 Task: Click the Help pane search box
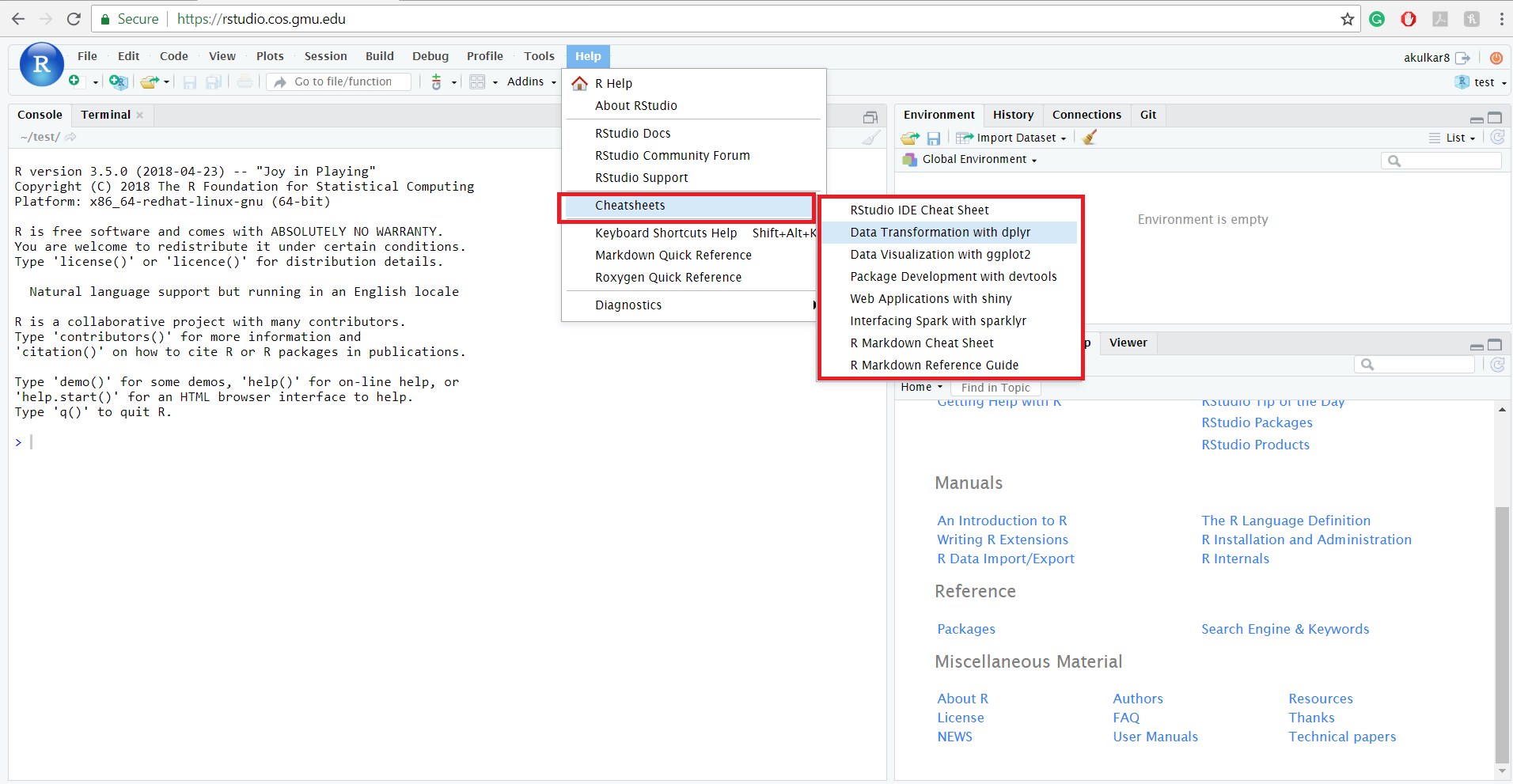(x=1414, y=365)
